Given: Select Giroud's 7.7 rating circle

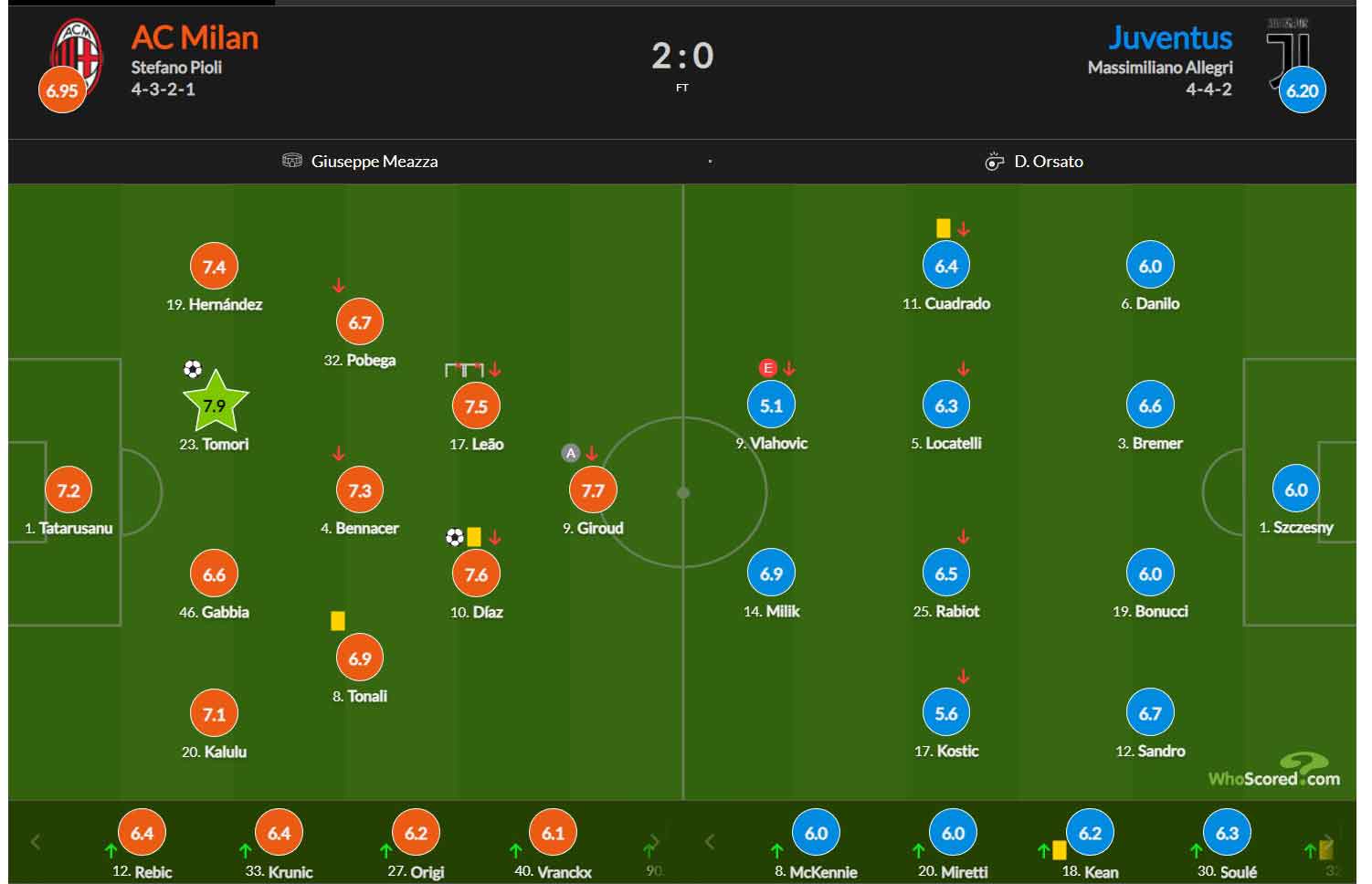Looking at the screenshot, I should tap(593, 490).
